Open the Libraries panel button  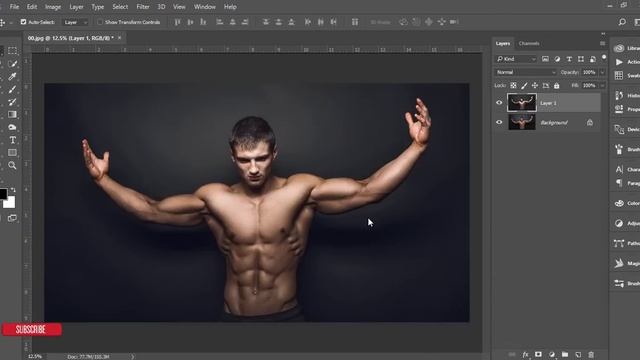[x=626, y=48]
